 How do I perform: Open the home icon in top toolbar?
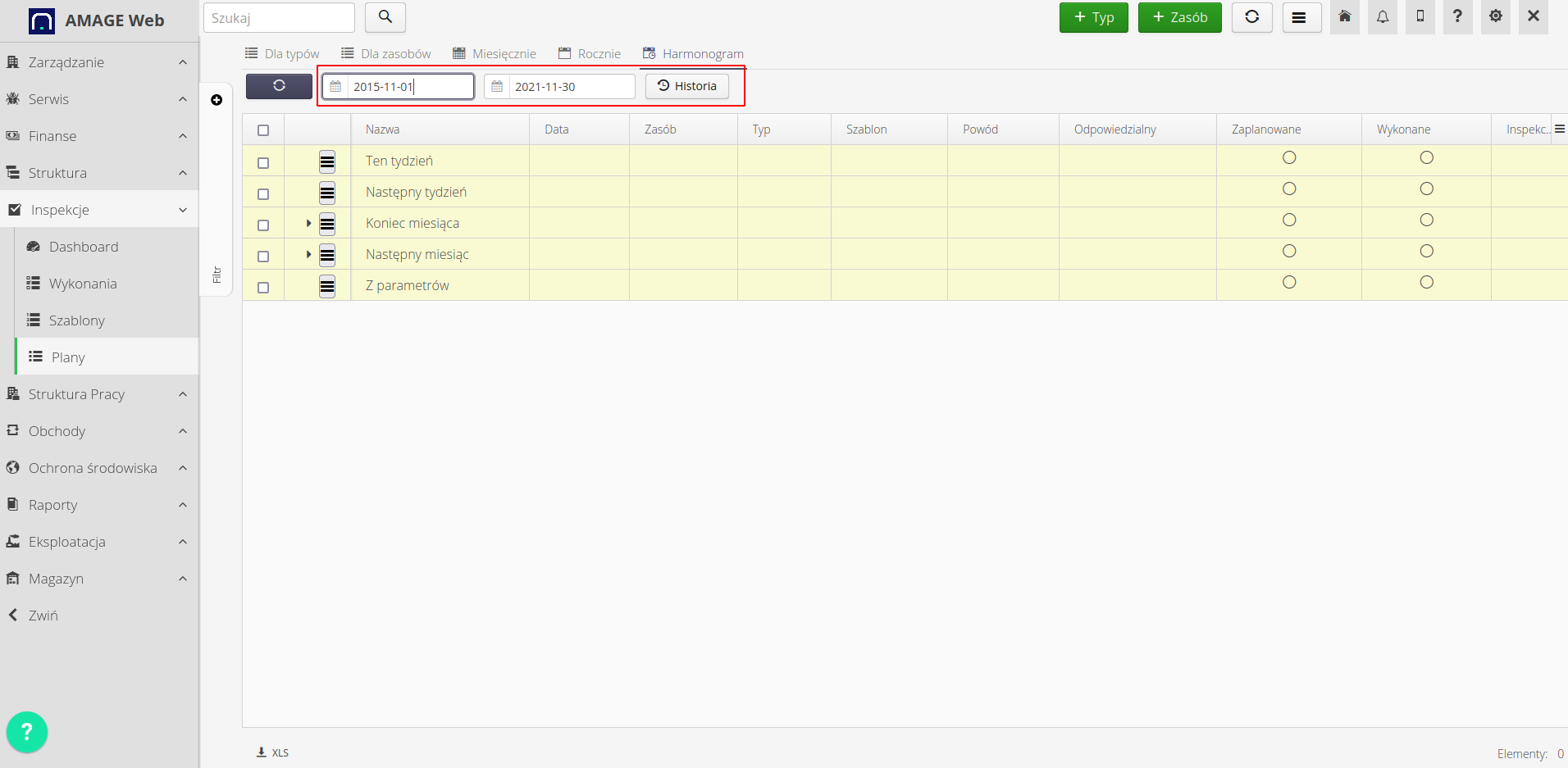click(x=1344, y=17)
